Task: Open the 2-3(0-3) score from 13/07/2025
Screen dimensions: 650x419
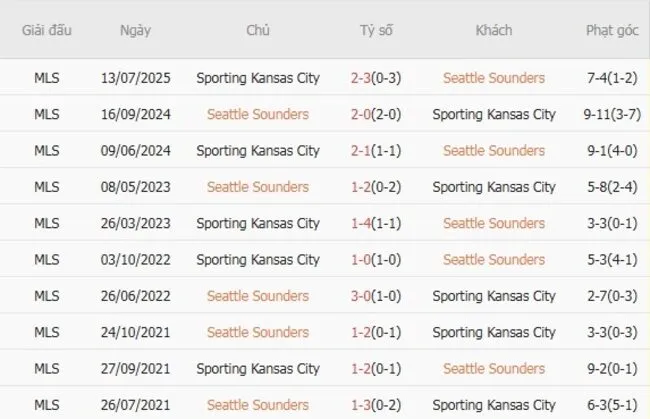Action: coord(376,78)
